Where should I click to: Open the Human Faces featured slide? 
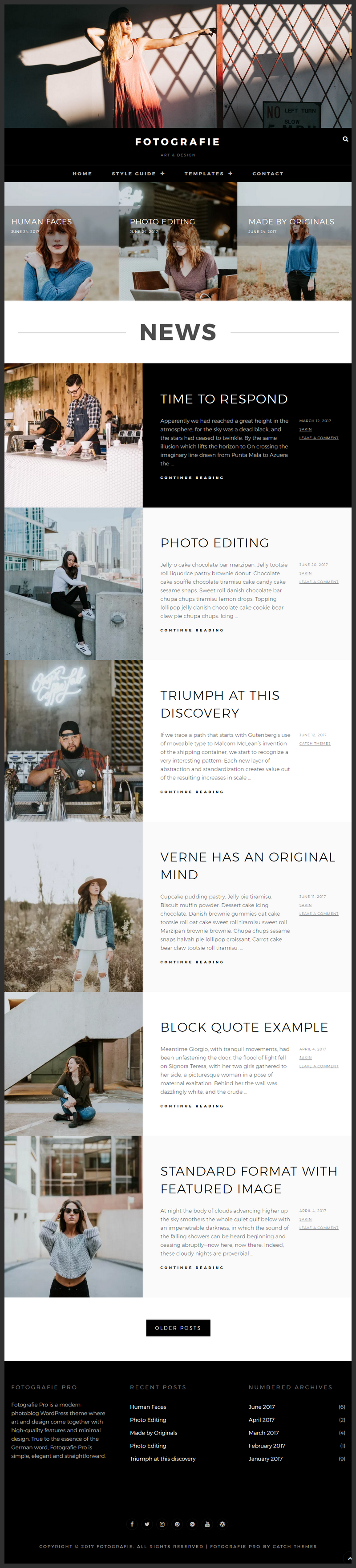pos(61,241)
